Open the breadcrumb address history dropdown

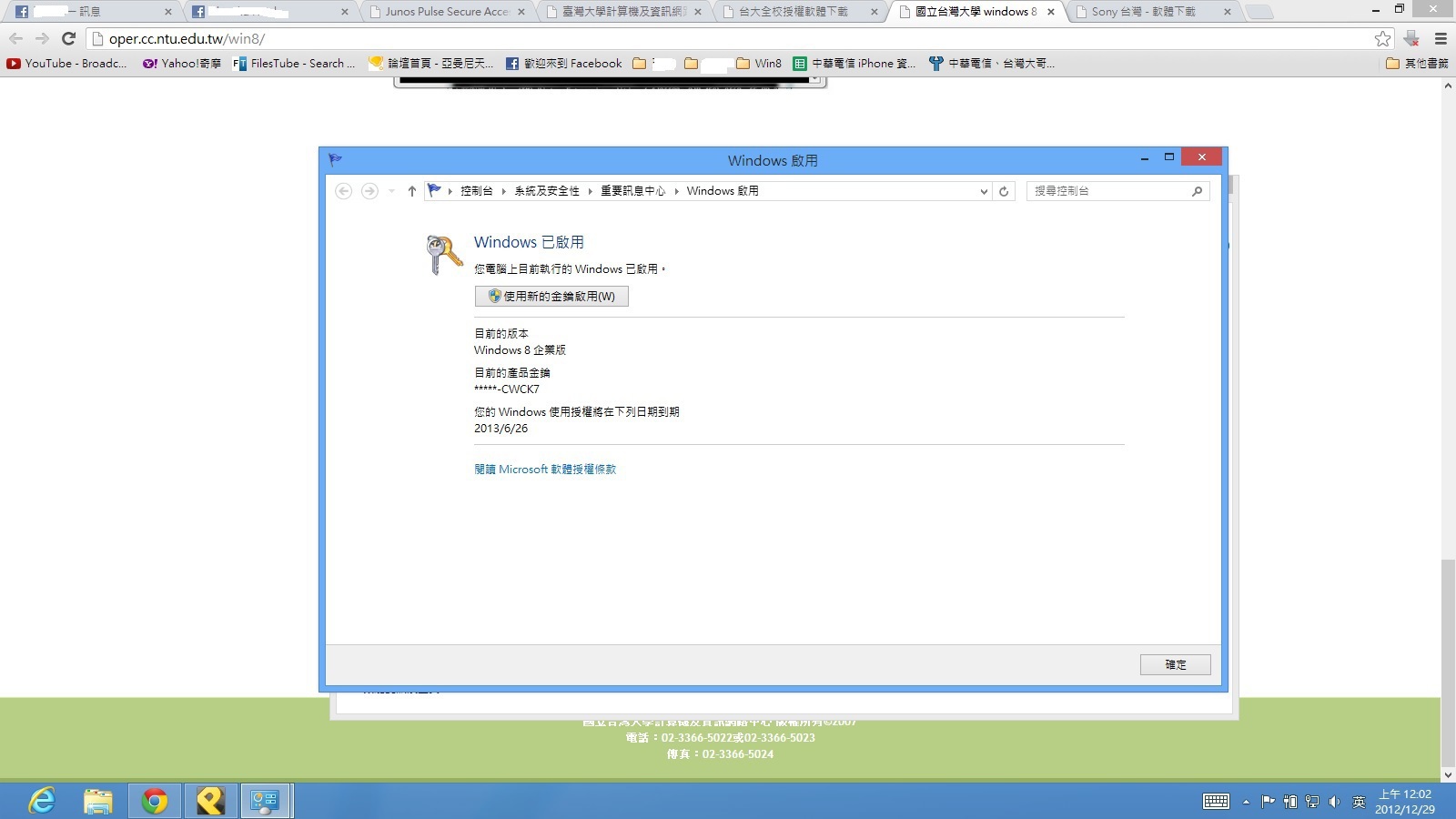pyautogui.click(x=984, y=191)
